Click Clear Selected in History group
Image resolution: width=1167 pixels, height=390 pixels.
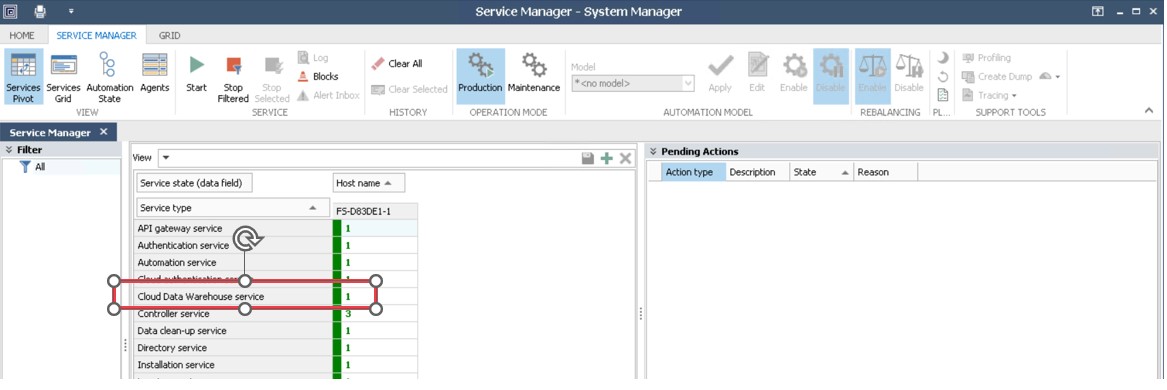click(x=409, y=89)
